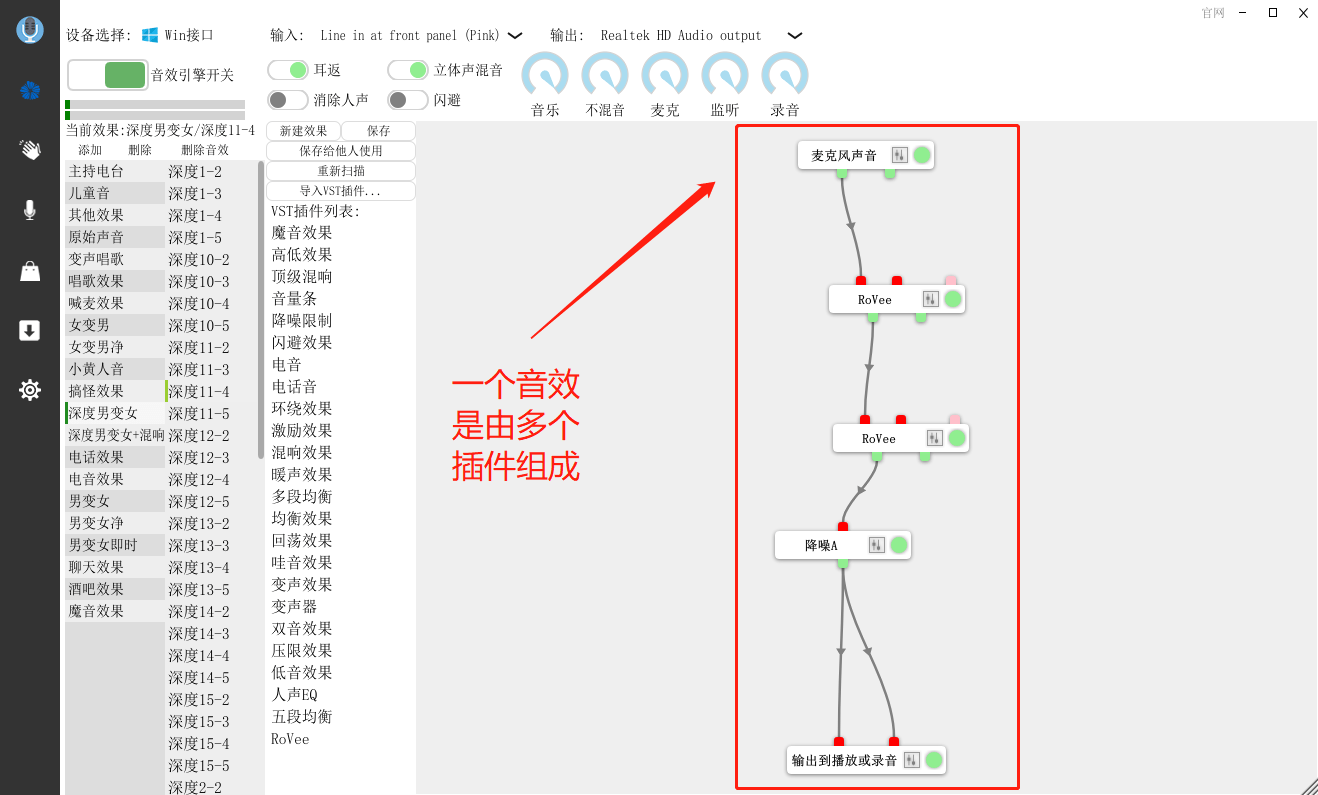Select the 电话效果 effect category
Image resolution: width=1318 pixels, height=795 pixels.
[115, 457]
